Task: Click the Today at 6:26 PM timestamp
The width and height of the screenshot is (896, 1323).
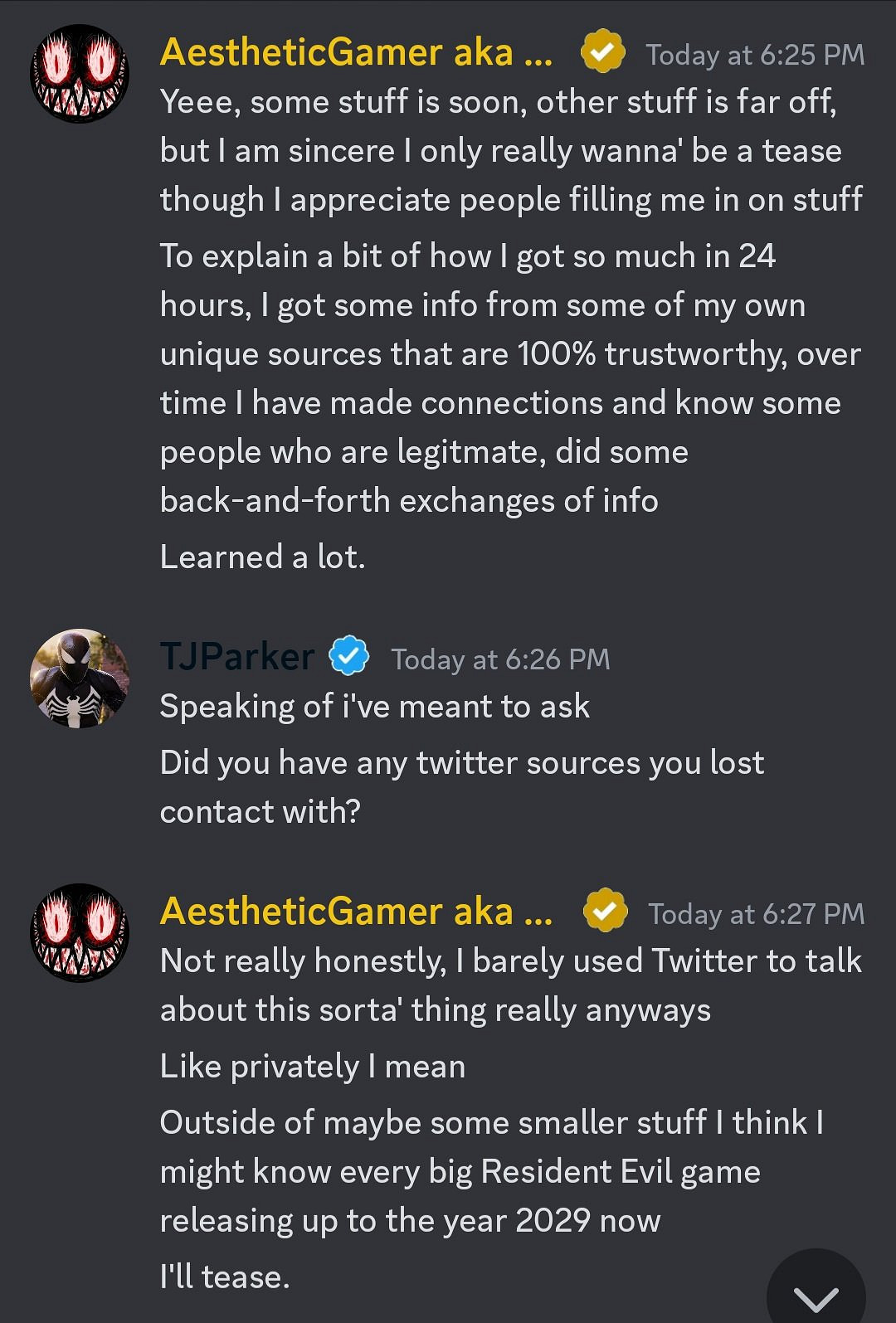Action: [x=500, y=659]
